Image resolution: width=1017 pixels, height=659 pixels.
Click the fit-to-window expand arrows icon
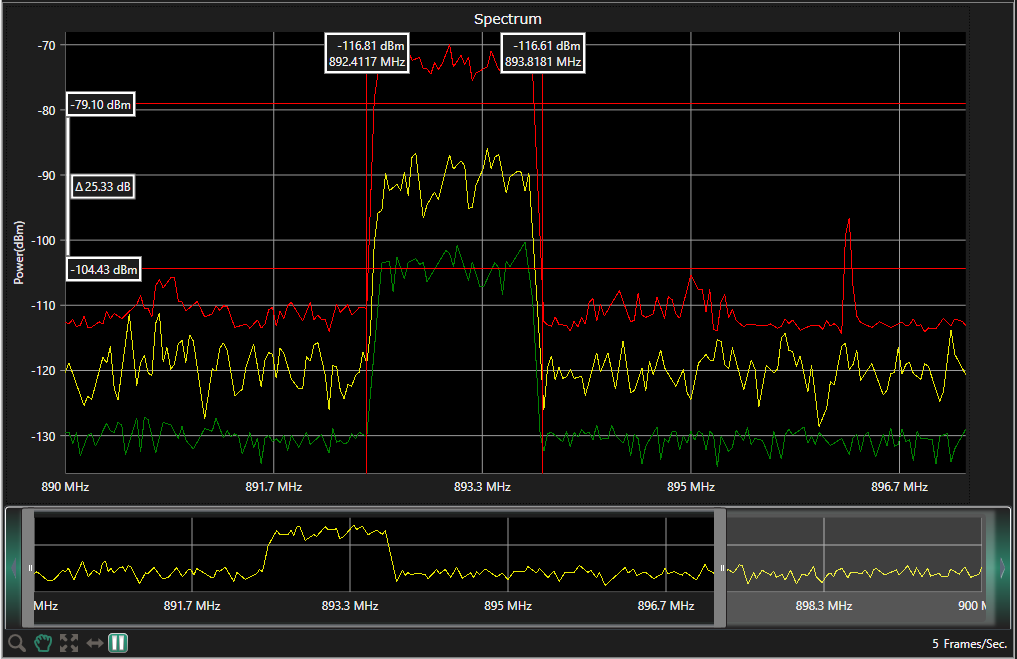[x=68, y=643]
